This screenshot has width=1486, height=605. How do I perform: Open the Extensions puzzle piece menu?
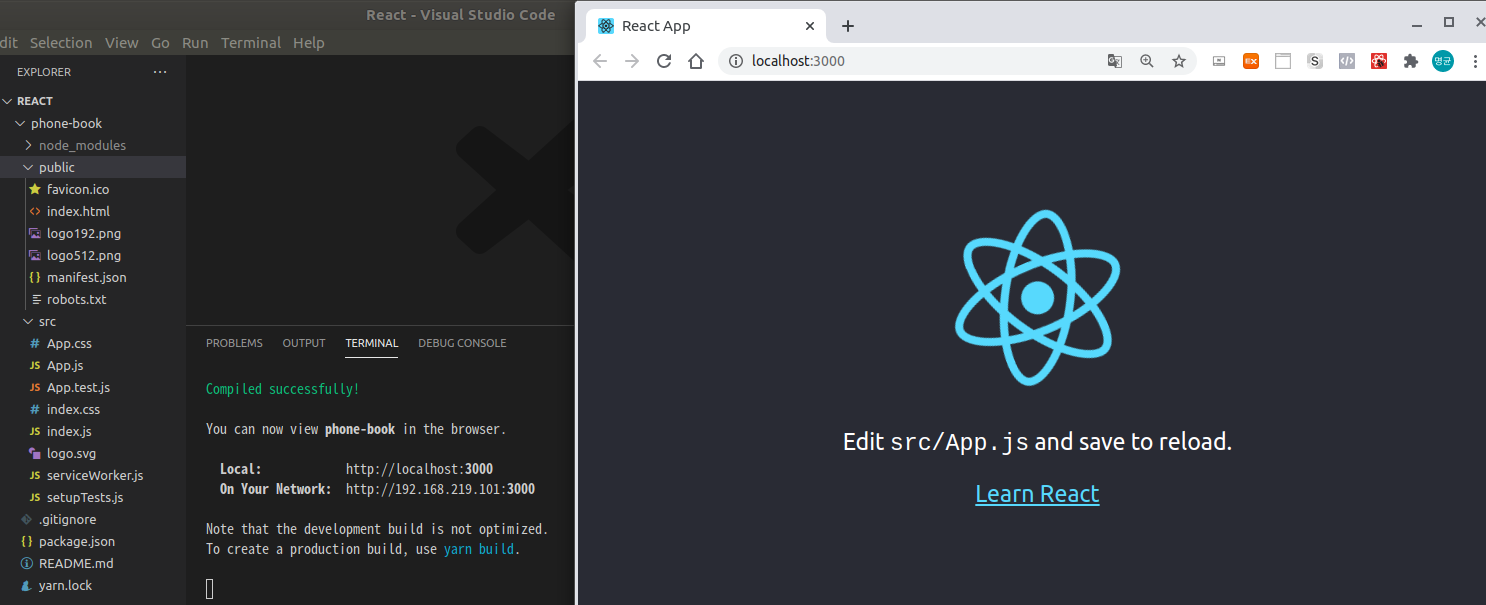(1411, 61)
